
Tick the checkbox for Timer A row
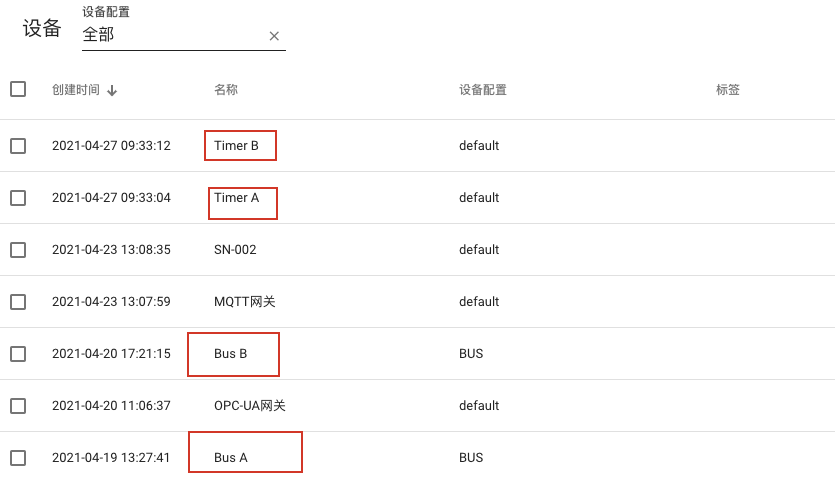tap(18, 198)
